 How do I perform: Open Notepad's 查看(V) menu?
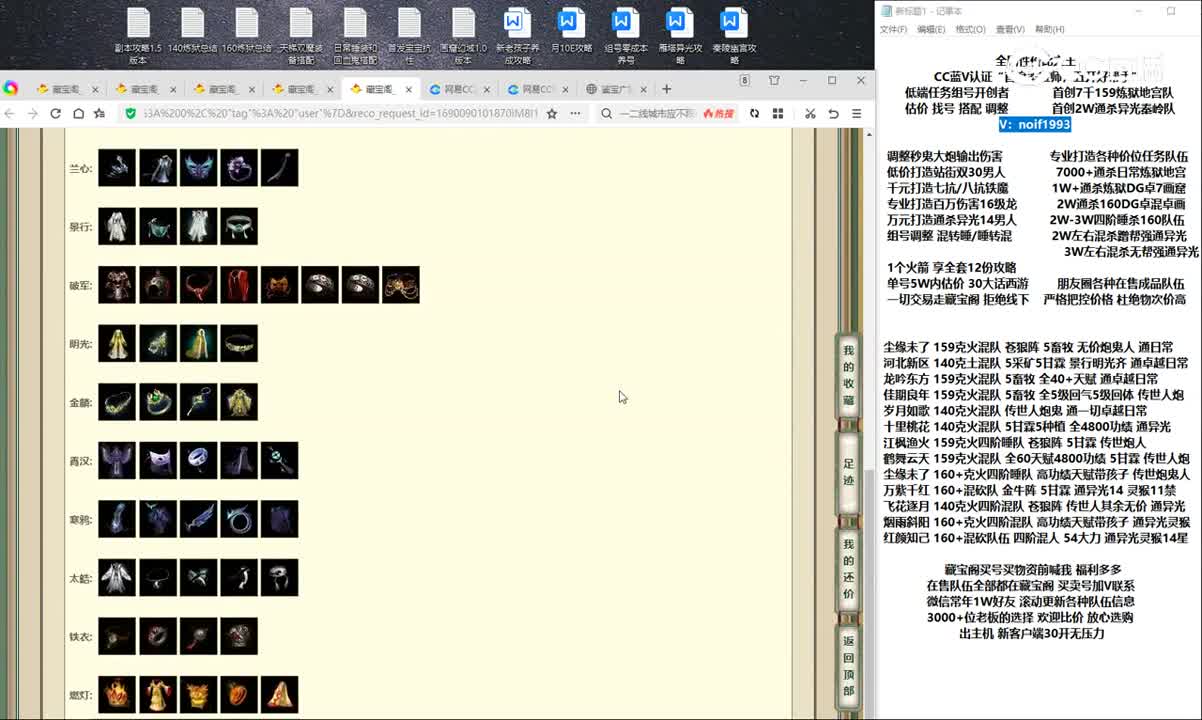1010,30
